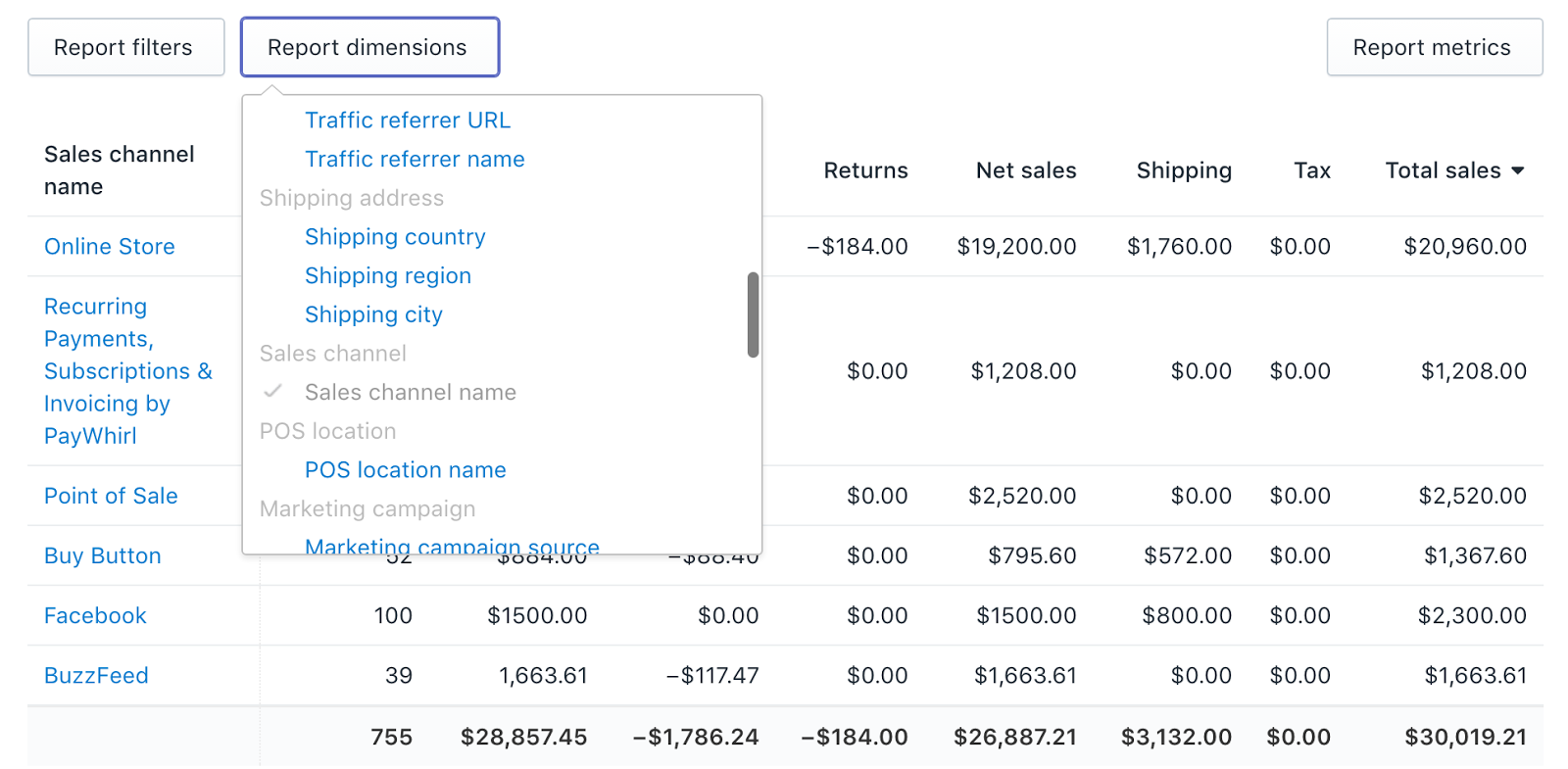Select POS location name dimension
Image resolution: width=1568 pixels, height=769 pixels.
[406, 470]
